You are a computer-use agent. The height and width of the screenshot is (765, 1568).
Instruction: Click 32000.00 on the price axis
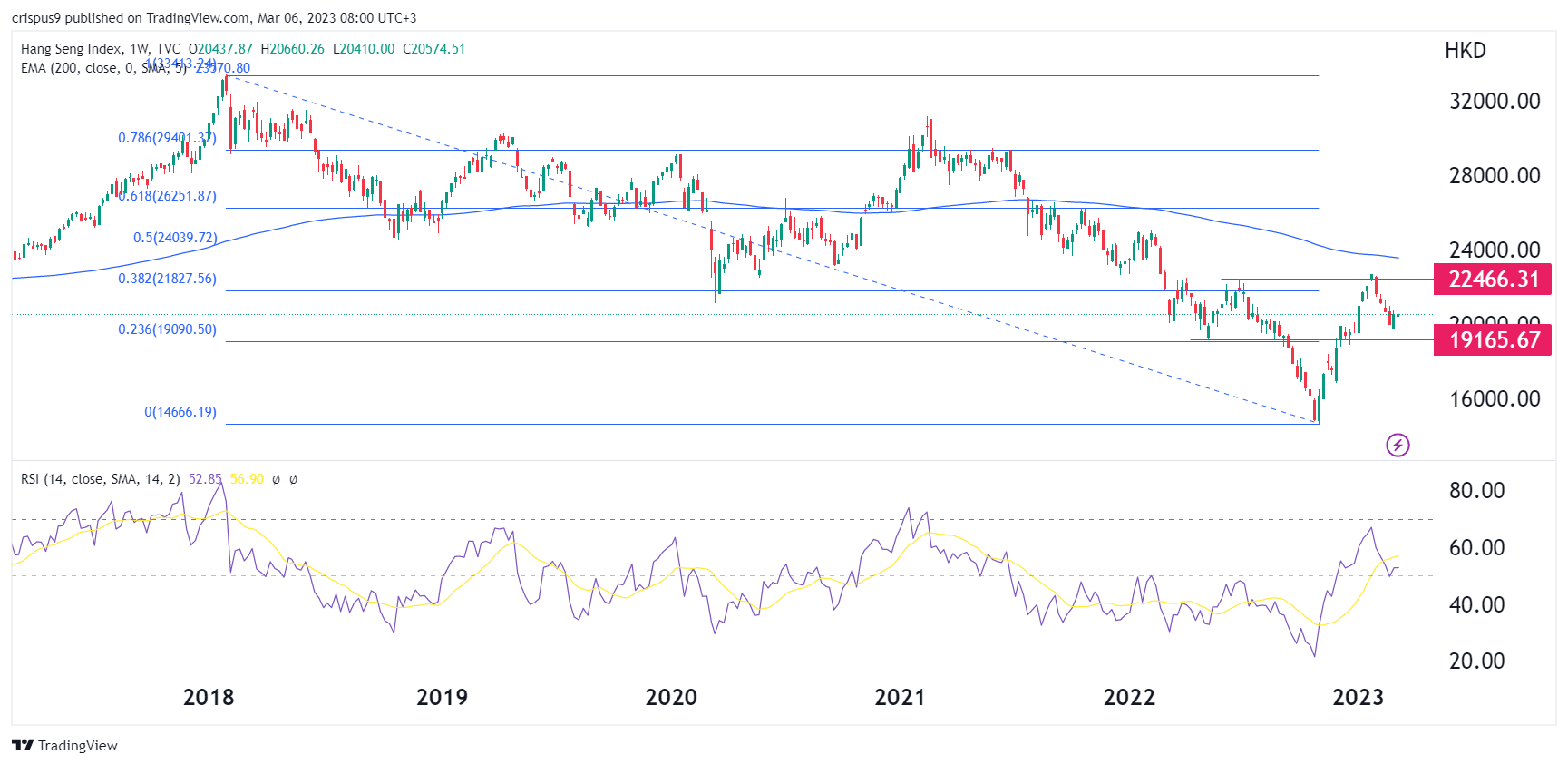point(1494,102)
